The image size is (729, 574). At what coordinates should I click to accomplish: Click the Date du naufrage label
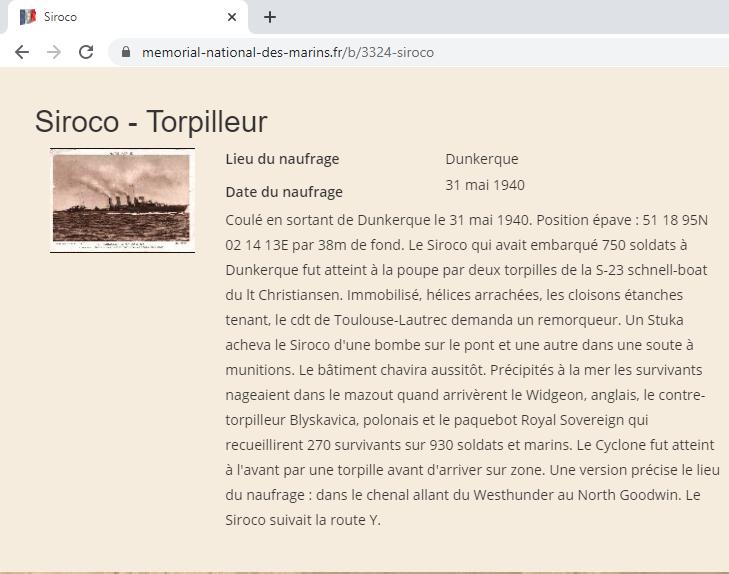pos(284,192)
